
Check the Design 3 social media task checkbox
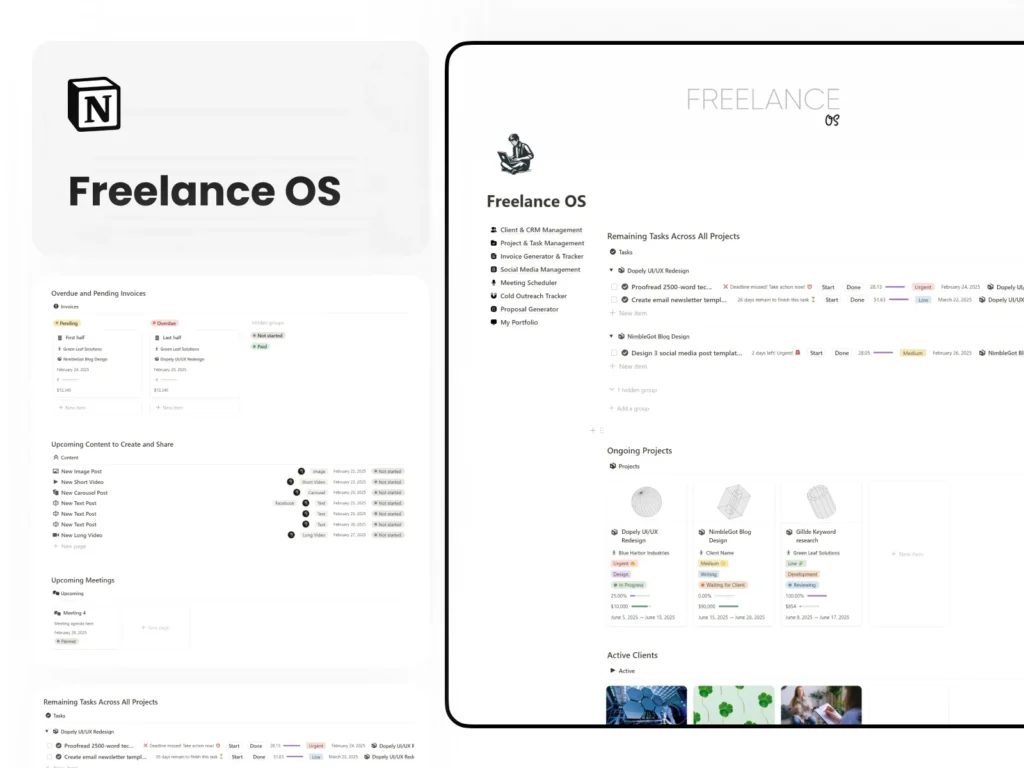click(x=614, y=353)
